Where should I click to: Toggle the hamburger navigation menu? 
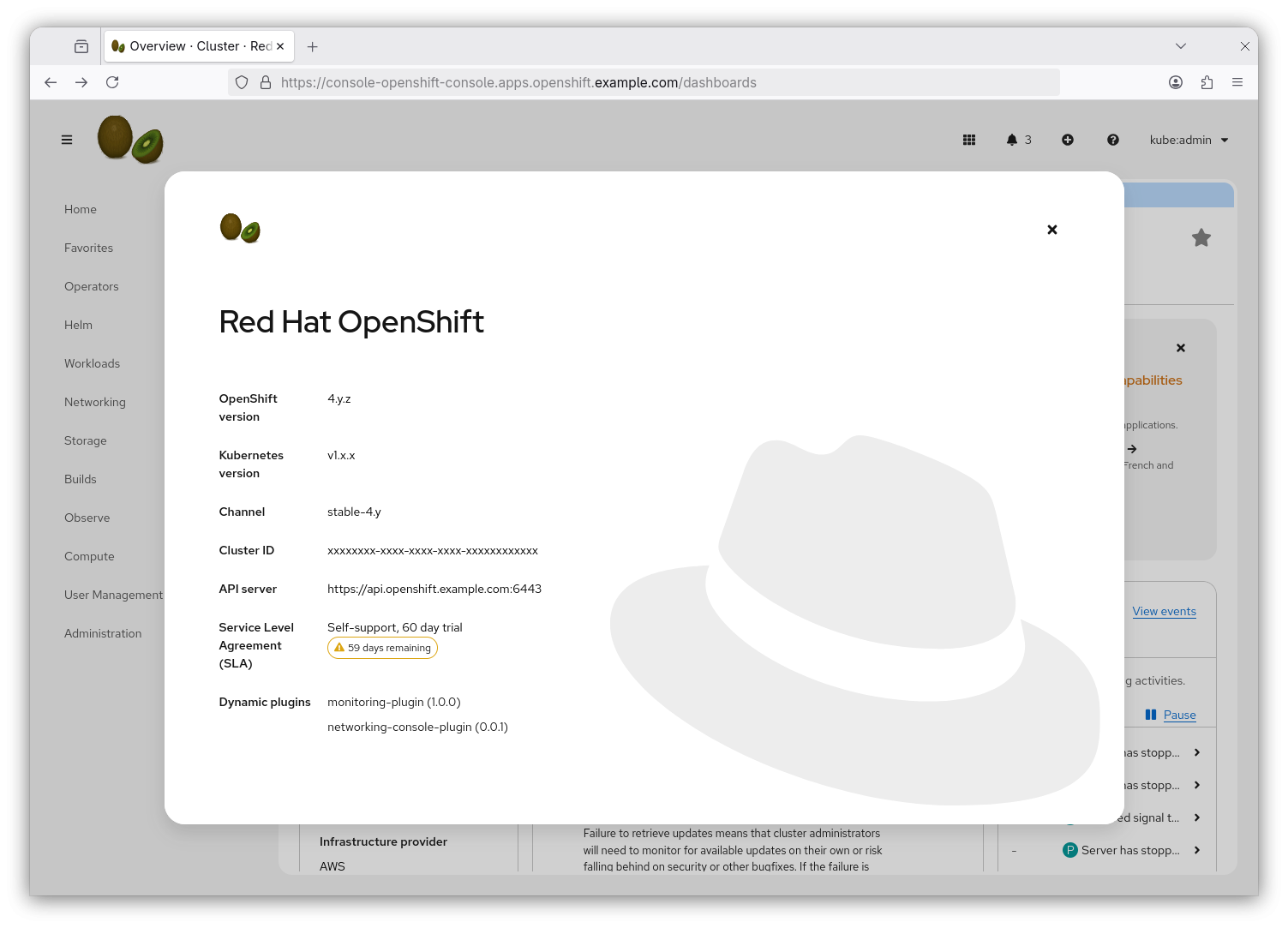pyautogui.click(x=67, y=140)
